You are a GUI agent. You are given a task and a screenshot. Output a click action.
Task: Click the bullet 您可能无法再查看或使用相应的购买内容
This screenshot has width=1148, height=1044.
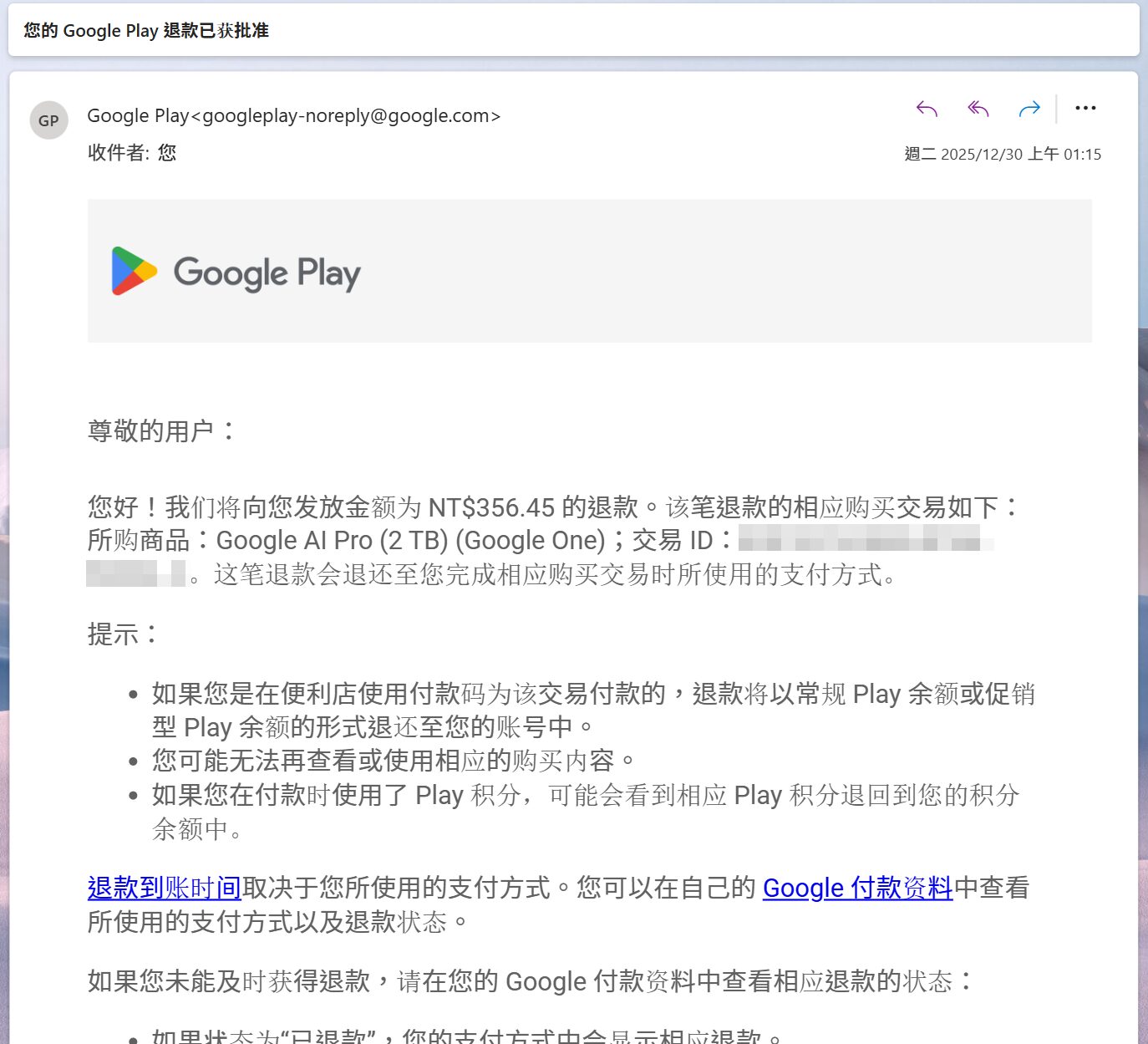click(393, 761)
